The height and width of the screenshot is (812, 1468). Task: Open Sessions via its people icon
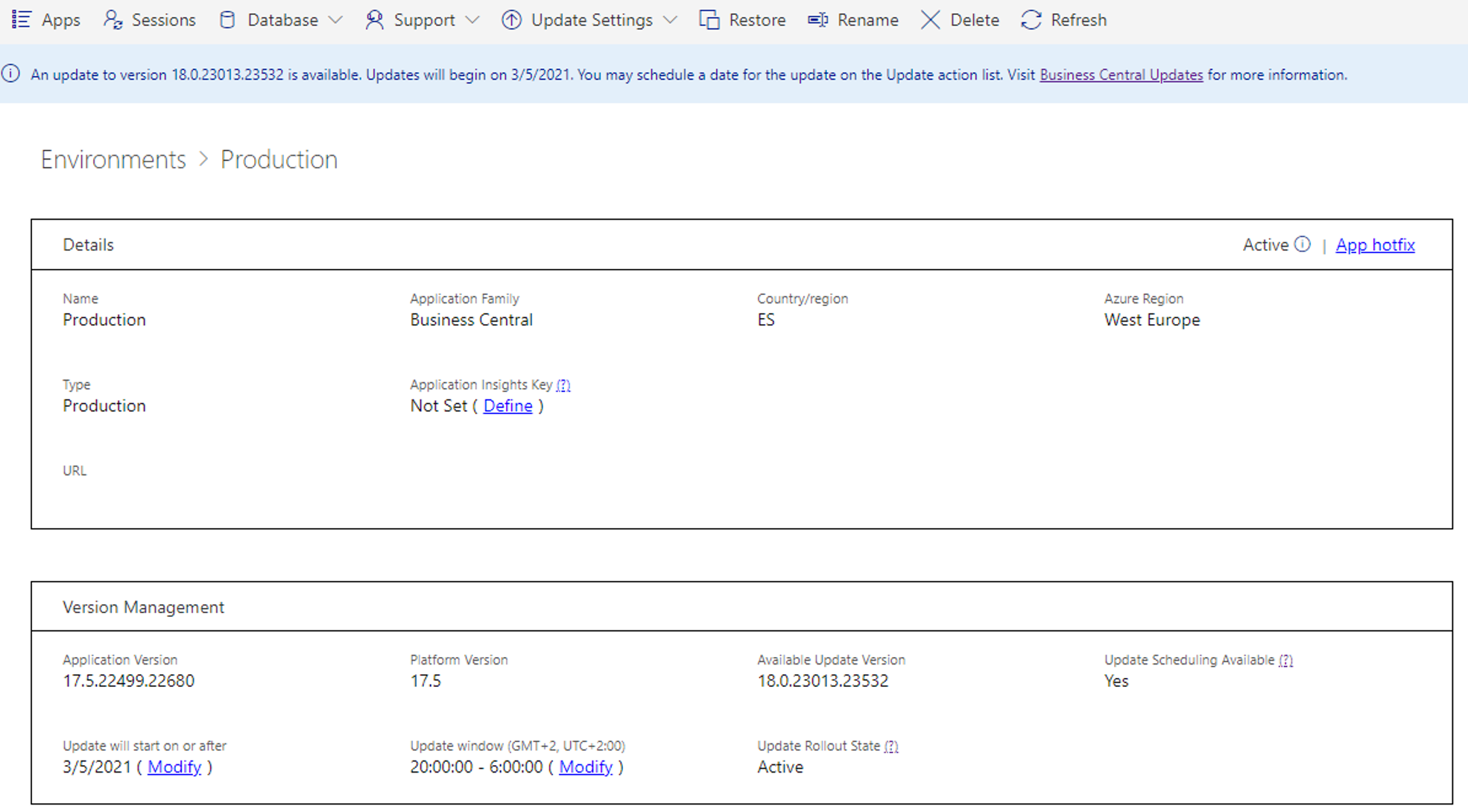(x=113, y=19)
